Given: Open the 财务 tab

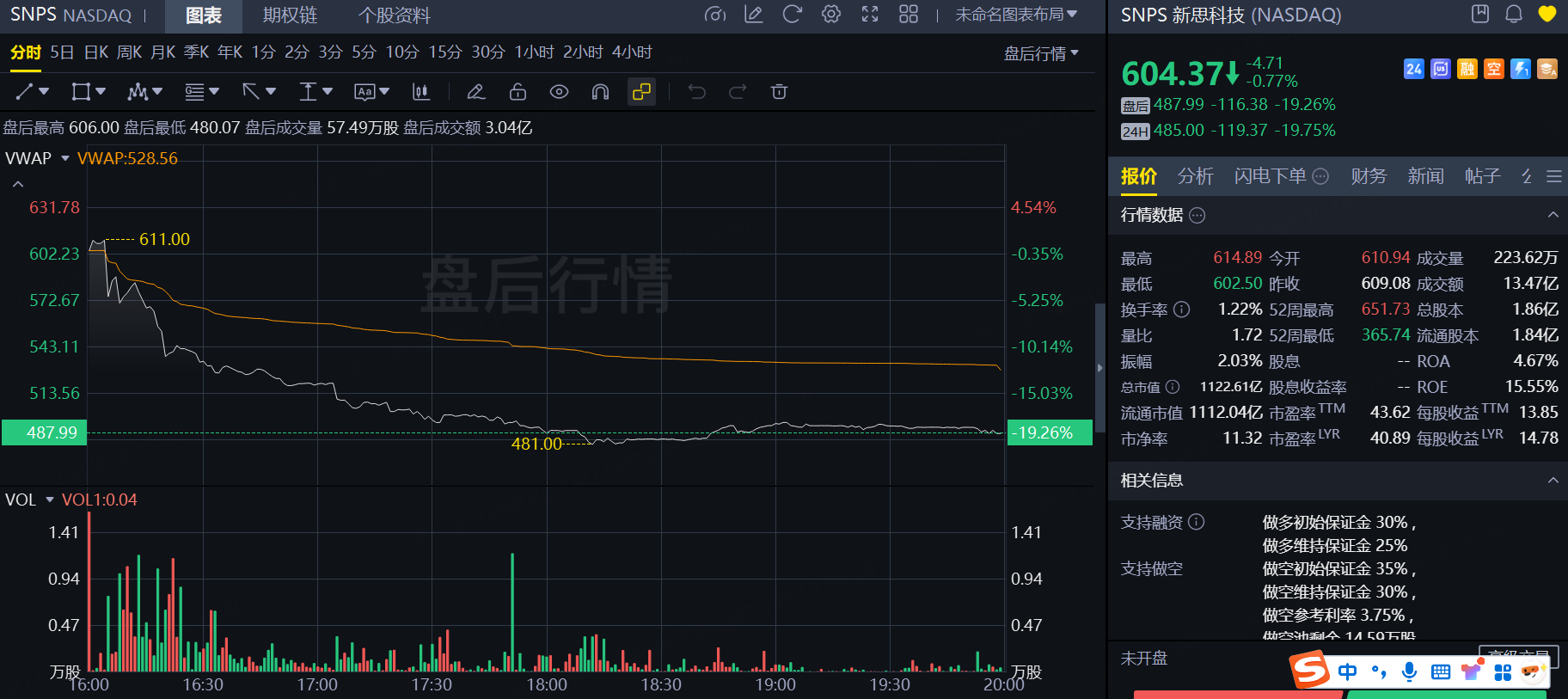Looking at the screenshot, I should click(x=1369, y=176).
